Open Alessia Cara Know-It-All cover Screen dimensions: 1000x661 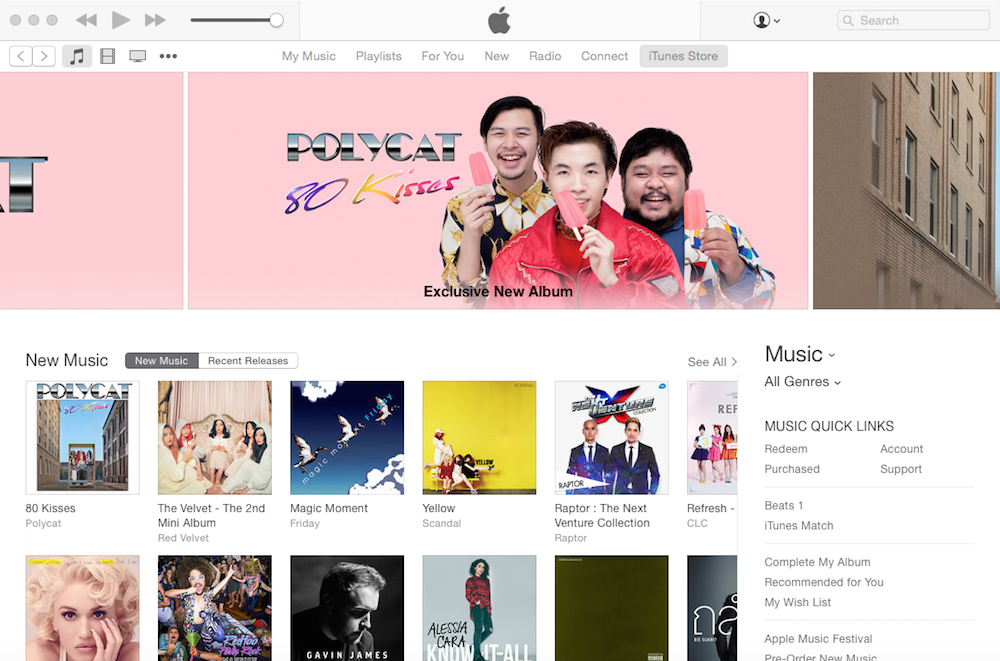pyautogui.click(x=479, y=608)
